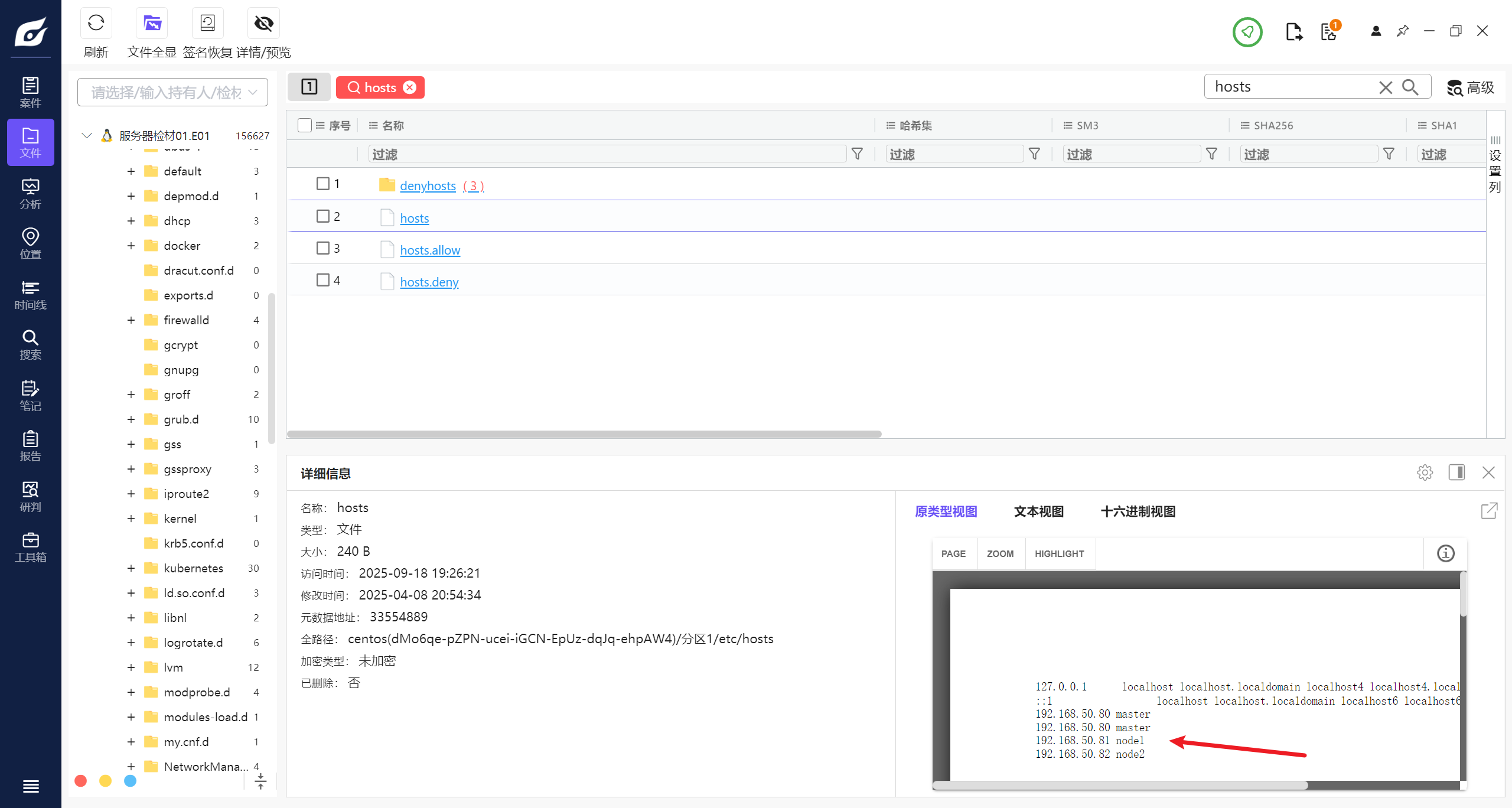Click the 高级 advanced search icon
Image resolution: width=1512 pixels, height=808 pixels.
[1470, 87]
